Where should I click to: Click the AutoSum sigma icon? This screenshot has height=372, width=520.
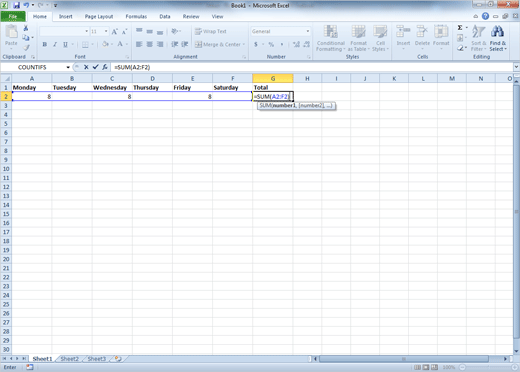coord(460,28)
